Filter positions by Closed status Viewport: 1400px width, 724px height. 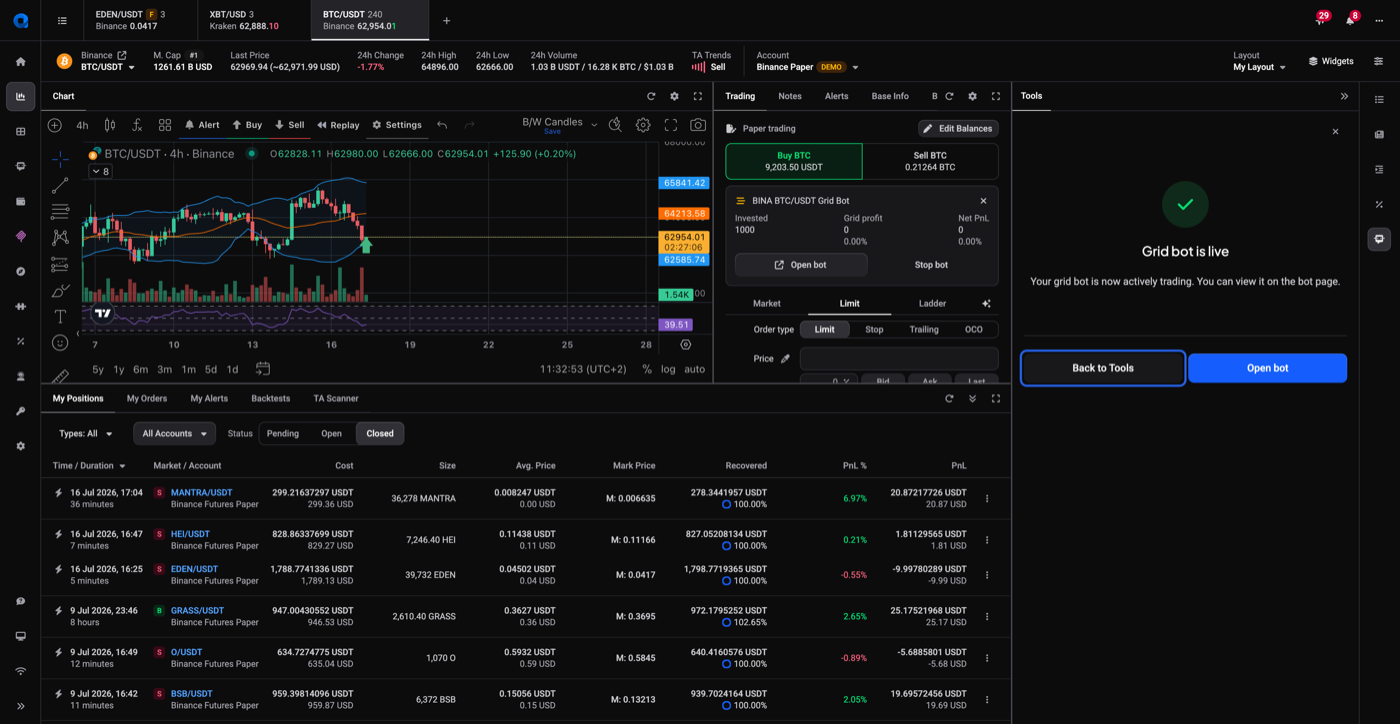[380, 433]
